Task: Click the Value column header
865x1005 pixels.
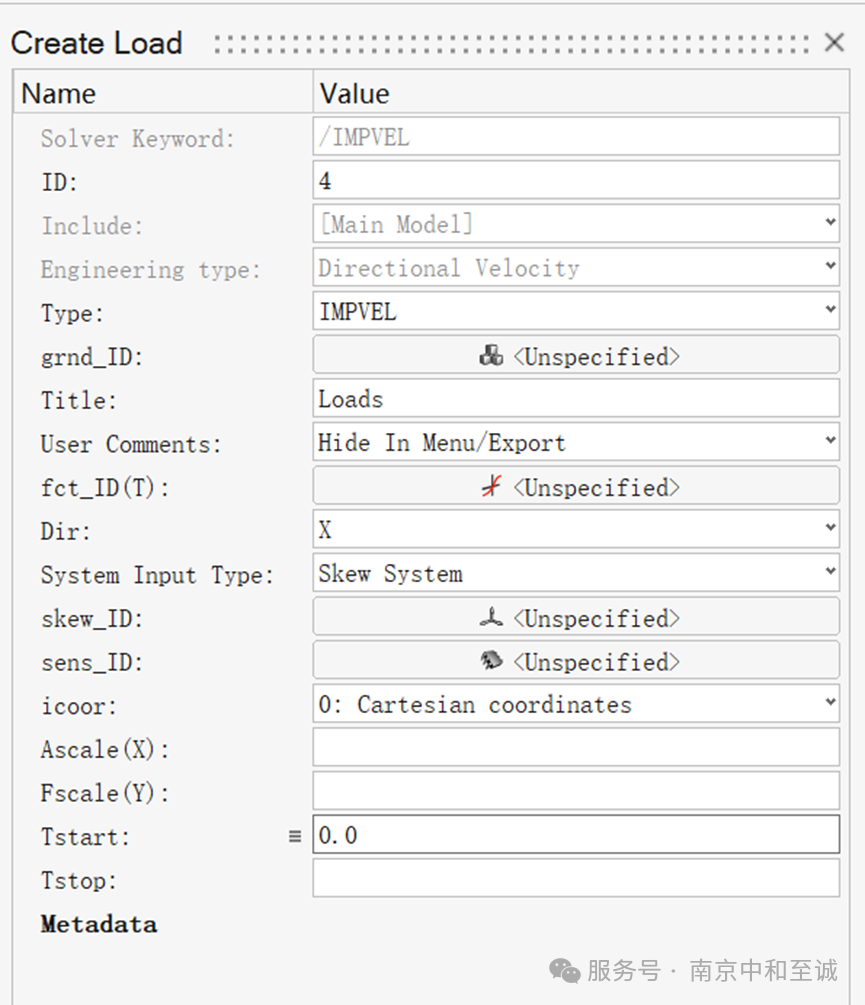Action: pyautogui.click(x=581, y=93)
